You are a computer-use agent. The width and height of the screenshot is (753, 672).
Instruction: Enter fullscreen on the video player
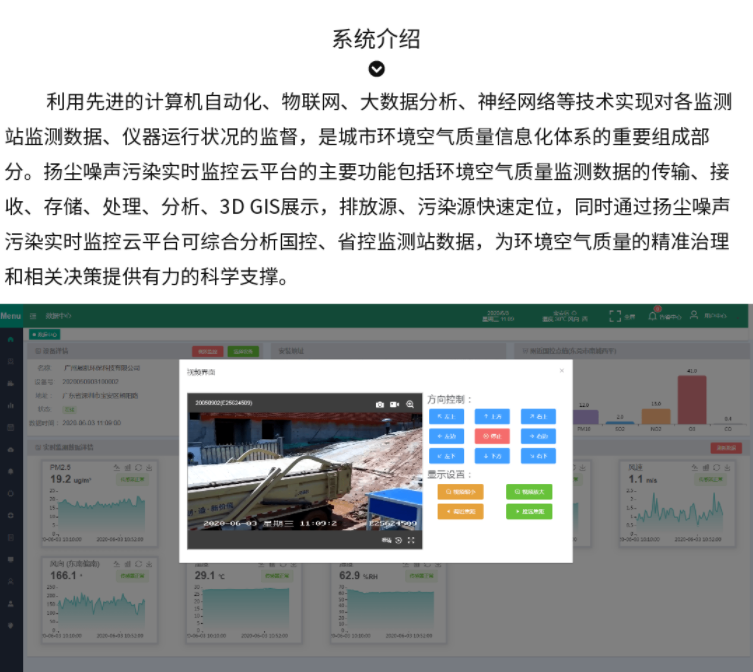(411, 541)
